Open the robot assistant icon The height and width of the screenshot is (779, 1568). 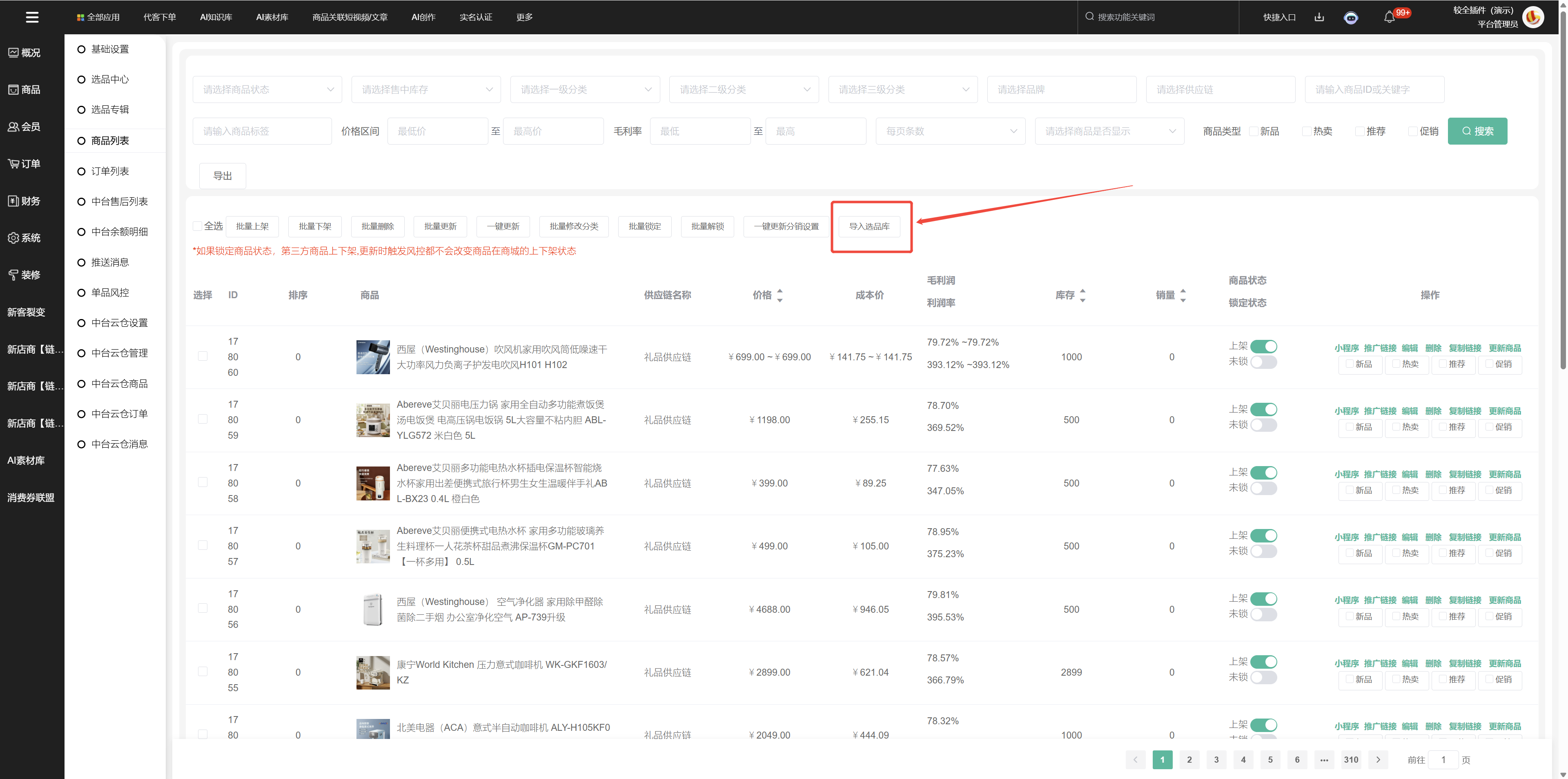pos(1351,18)
